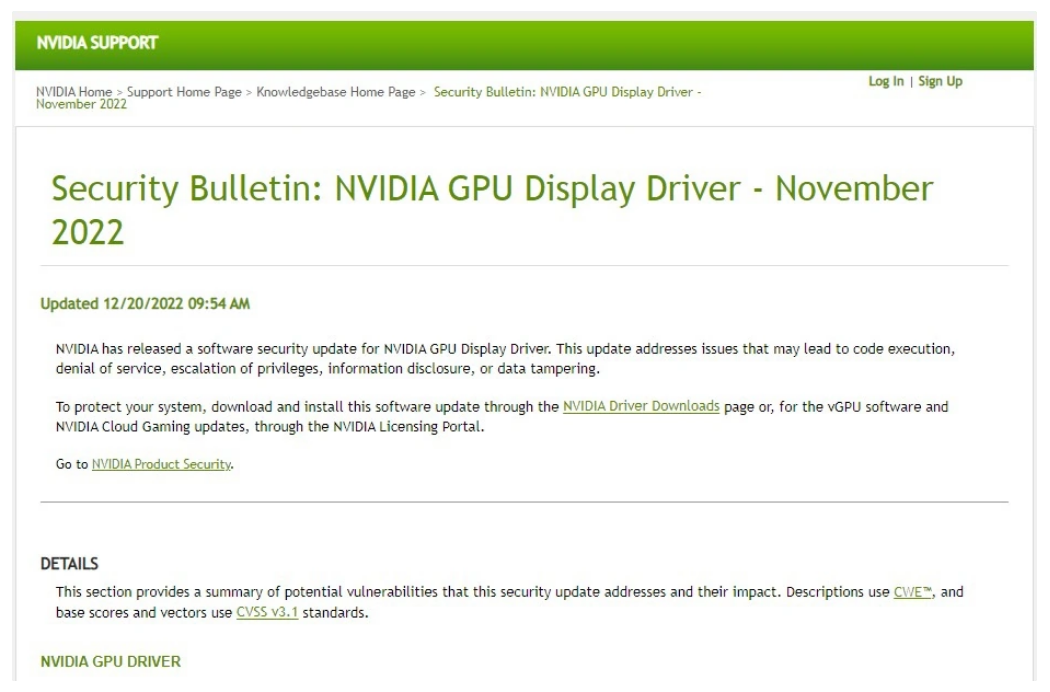Click the Security Bulletin page title heading
The image size is (1050, 692).
pos(492,210)
